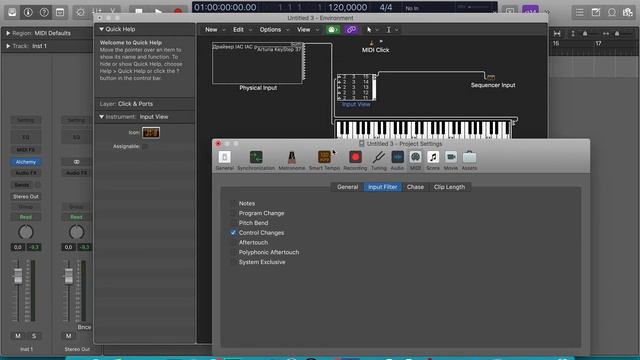
Task: Open Stereo Out output slot on Inst 1
Action: [x=26, y=196]
